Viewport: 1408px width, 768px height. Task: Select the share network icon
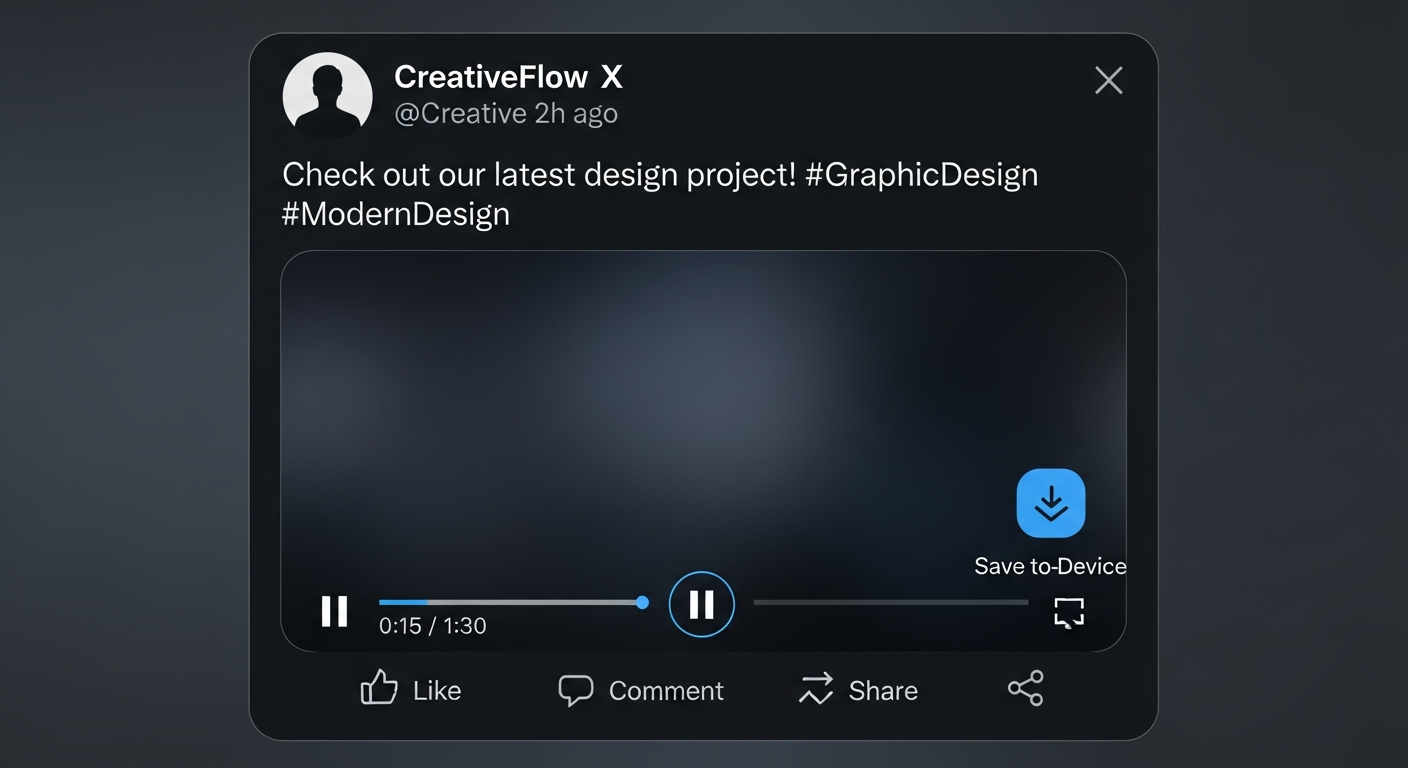1025,689
